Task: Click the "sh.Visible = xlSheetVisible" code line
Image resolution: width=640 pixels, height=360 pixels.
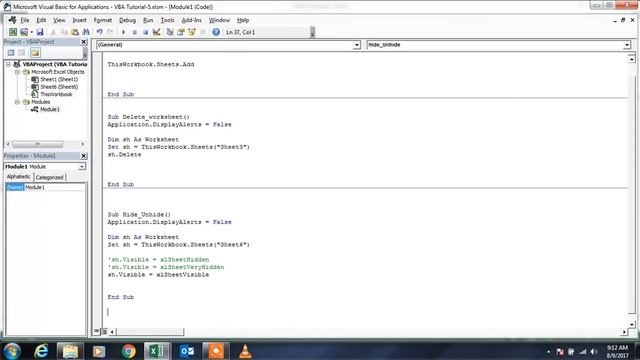Action: tap(158, 275)
